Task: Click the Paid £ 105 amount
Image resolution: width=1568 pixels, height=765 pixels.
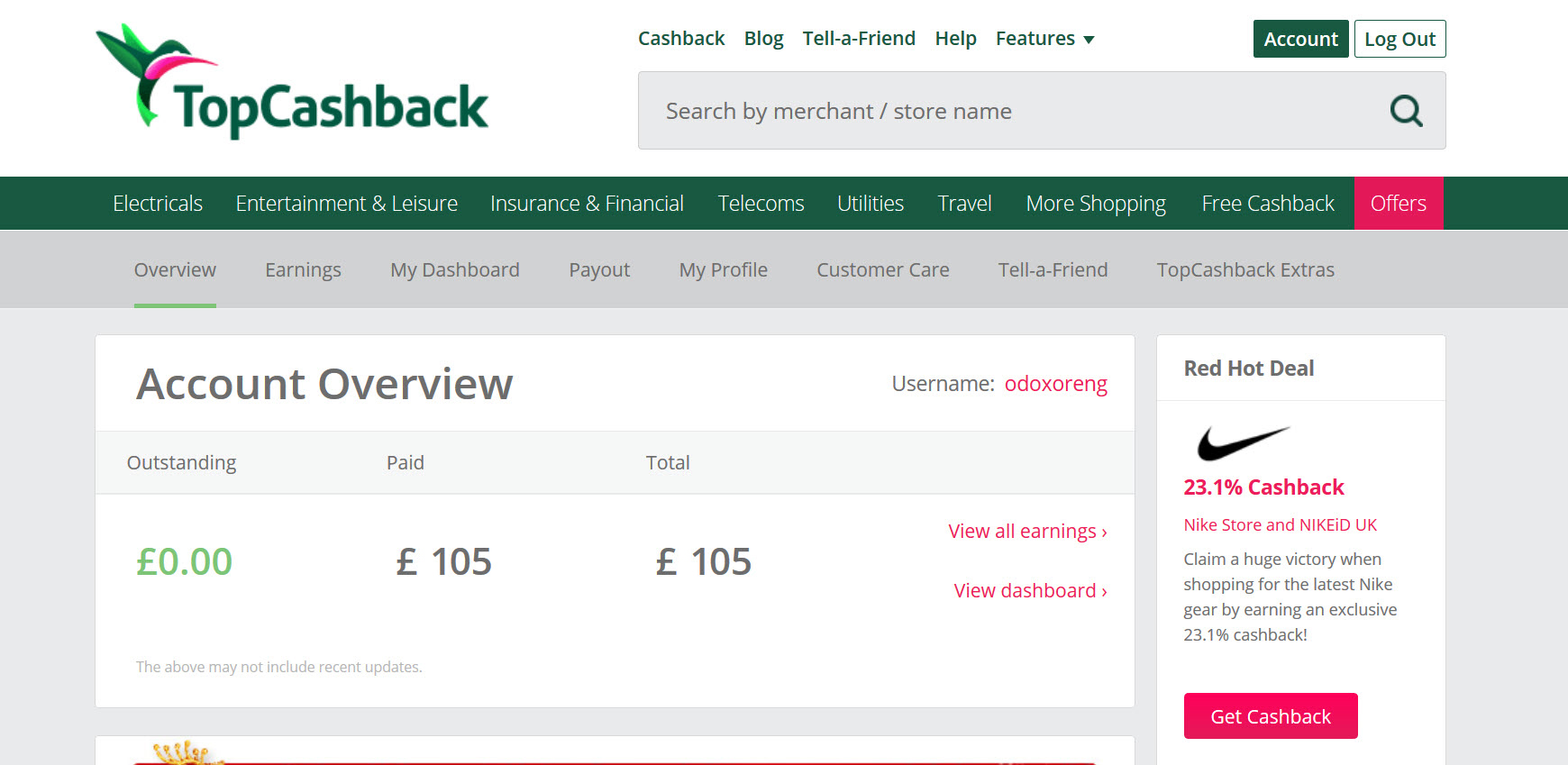Action: point(443,562)
